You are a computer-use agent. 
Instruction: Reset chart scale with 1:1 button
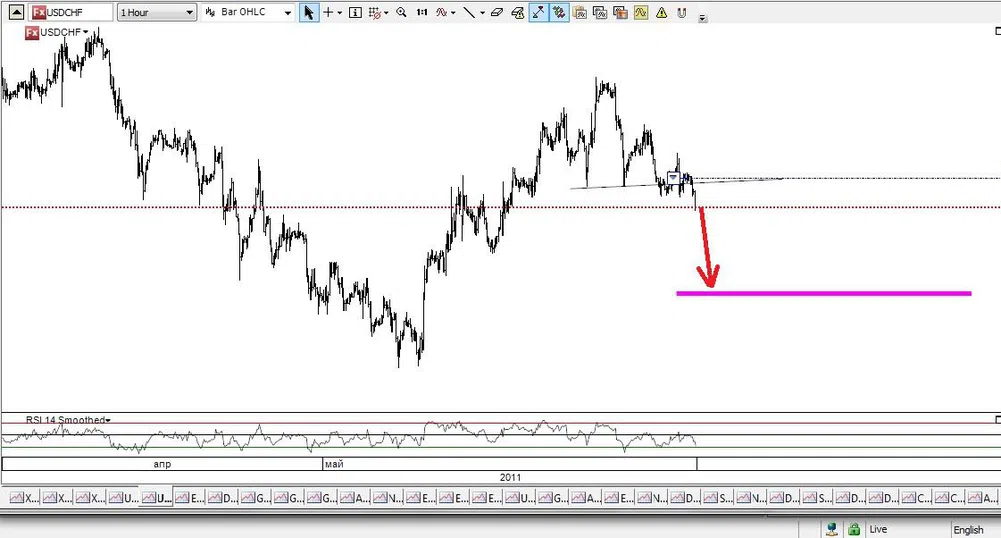tap(421, 12)
